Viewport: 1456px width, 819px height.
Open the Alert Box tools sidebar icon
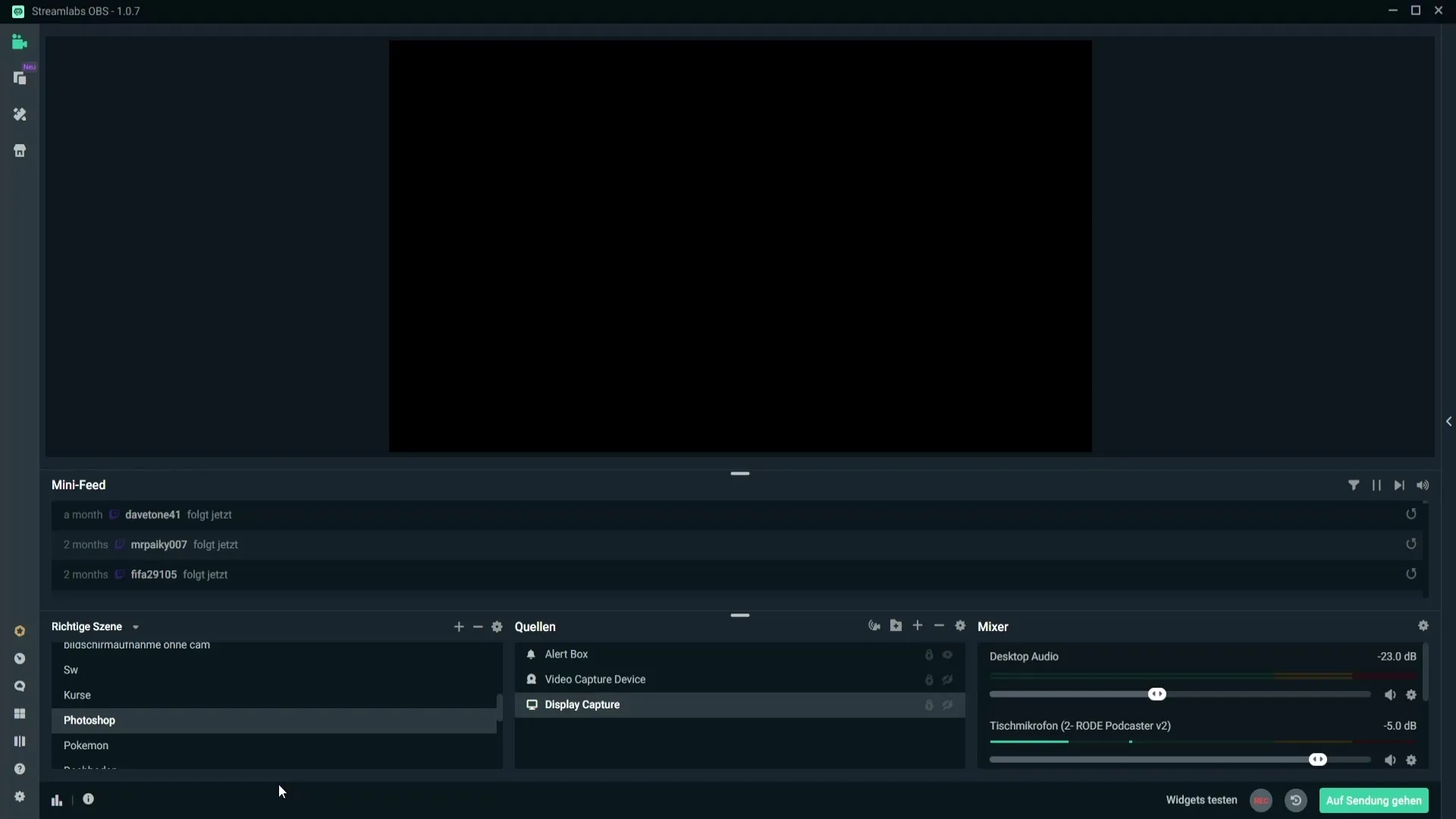point(20,115)
